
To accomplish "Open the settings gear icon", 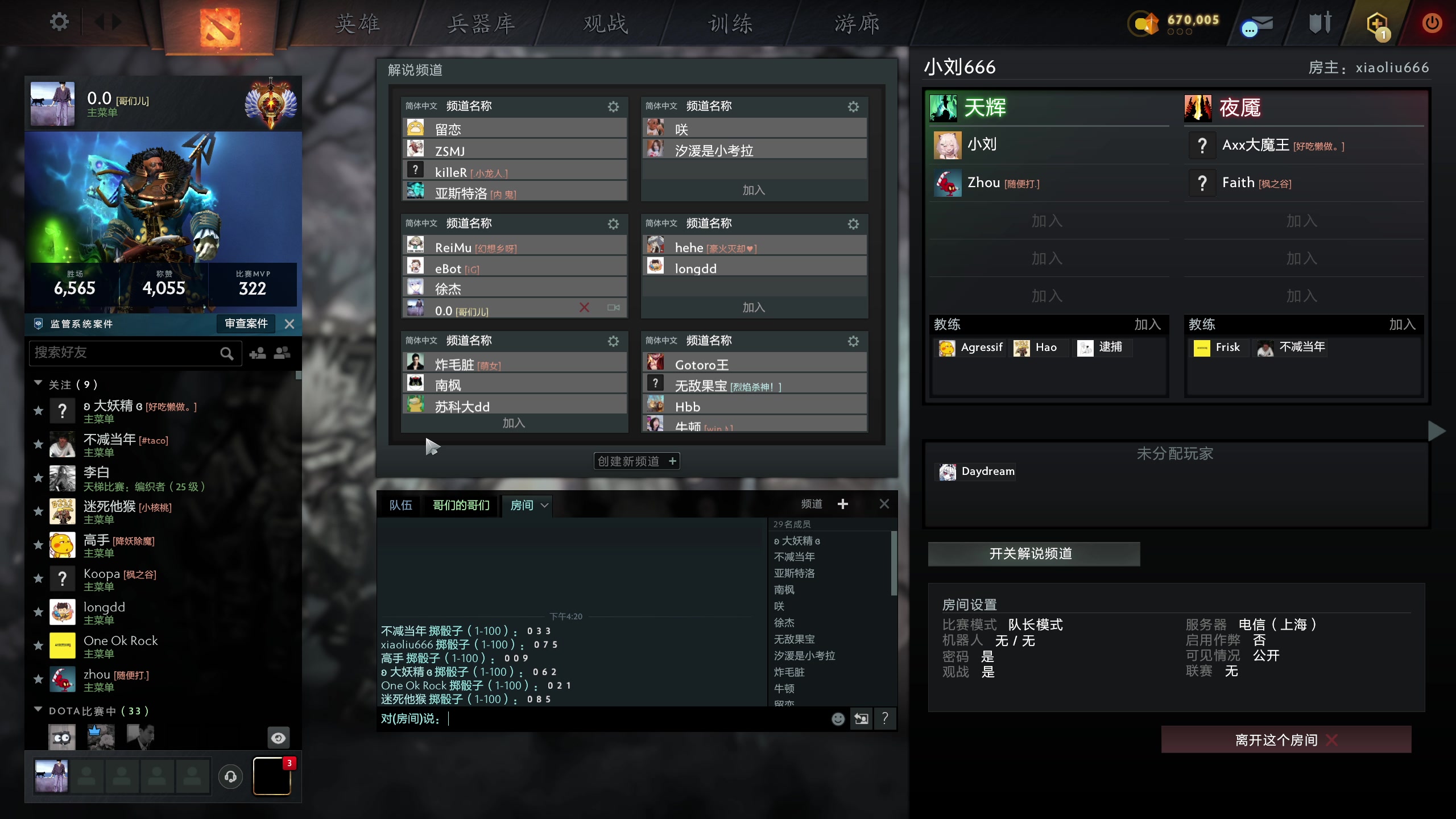I will 59,22.
